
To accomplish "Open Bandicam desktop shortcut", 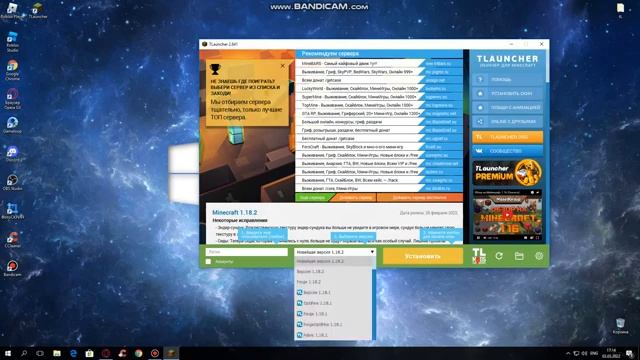I will click(x=12, y=268).
